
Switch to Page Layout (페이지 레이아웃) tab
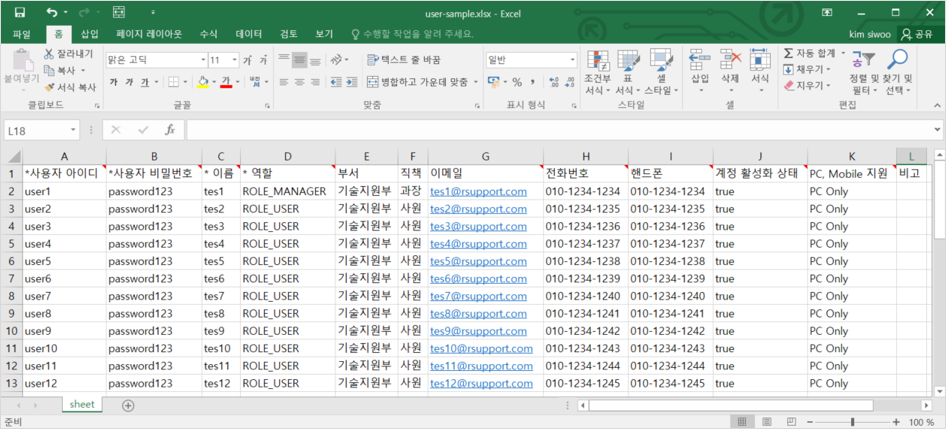(149, 34)
